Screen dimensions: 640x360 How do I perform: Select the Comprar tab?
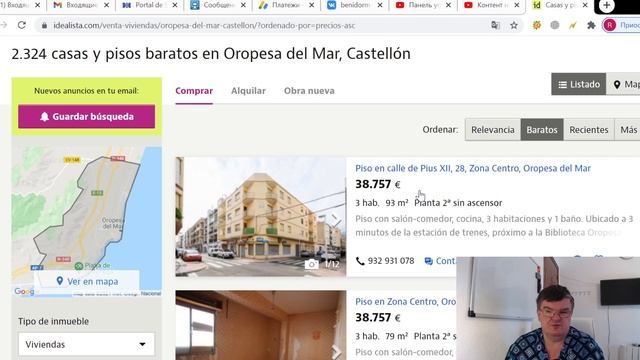click(194, 91)
